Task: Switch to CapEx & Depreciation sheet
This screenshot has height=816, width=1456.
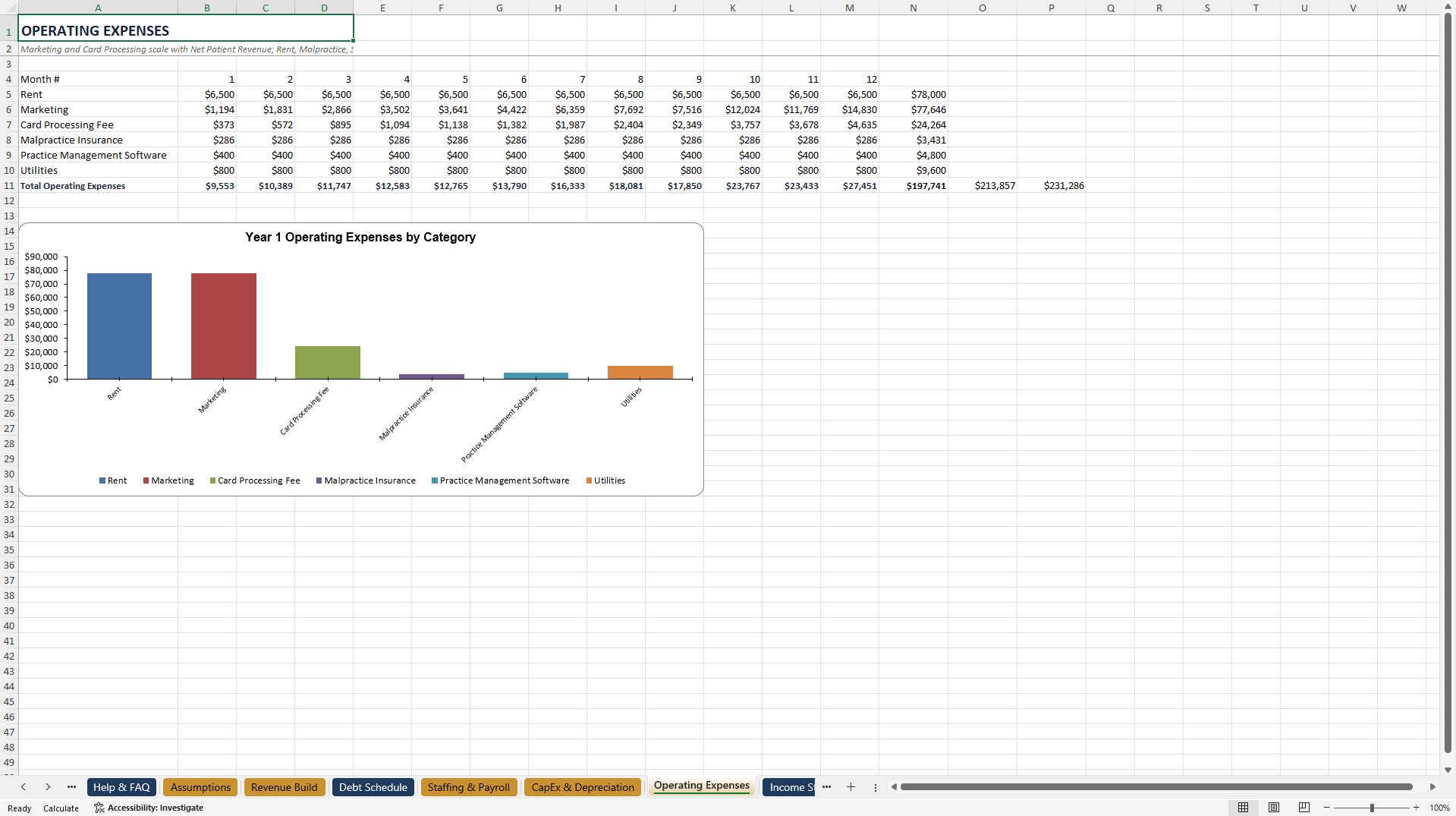Action: (583, 787)
